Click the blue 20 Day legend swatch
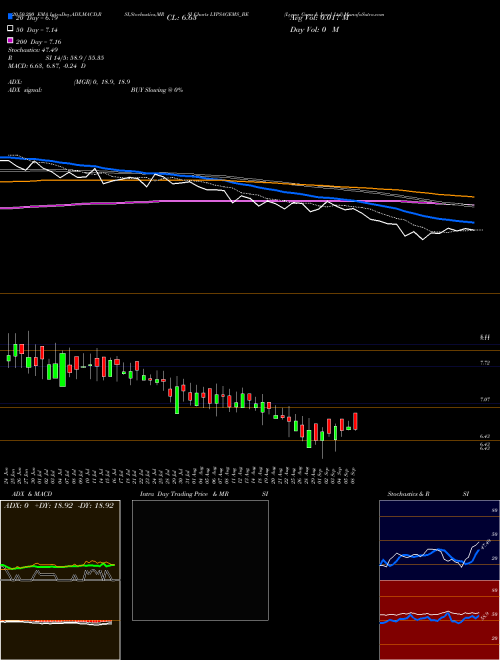This screenshot has height=660, width=500. click(x=10, y=17)
